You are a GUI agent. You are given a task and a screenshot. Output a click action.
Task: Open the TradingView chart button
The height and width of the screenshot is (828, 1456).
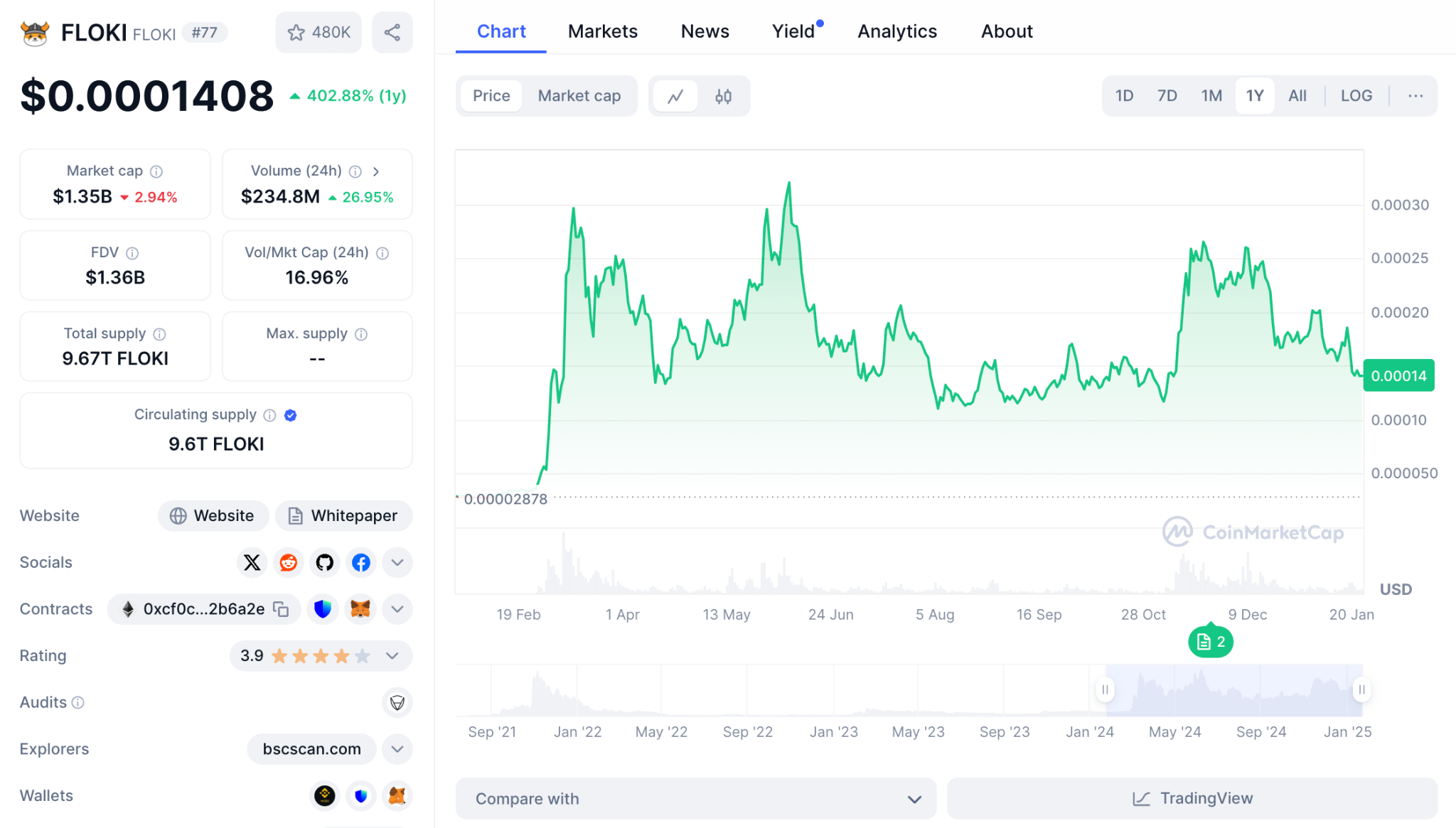1192,799
